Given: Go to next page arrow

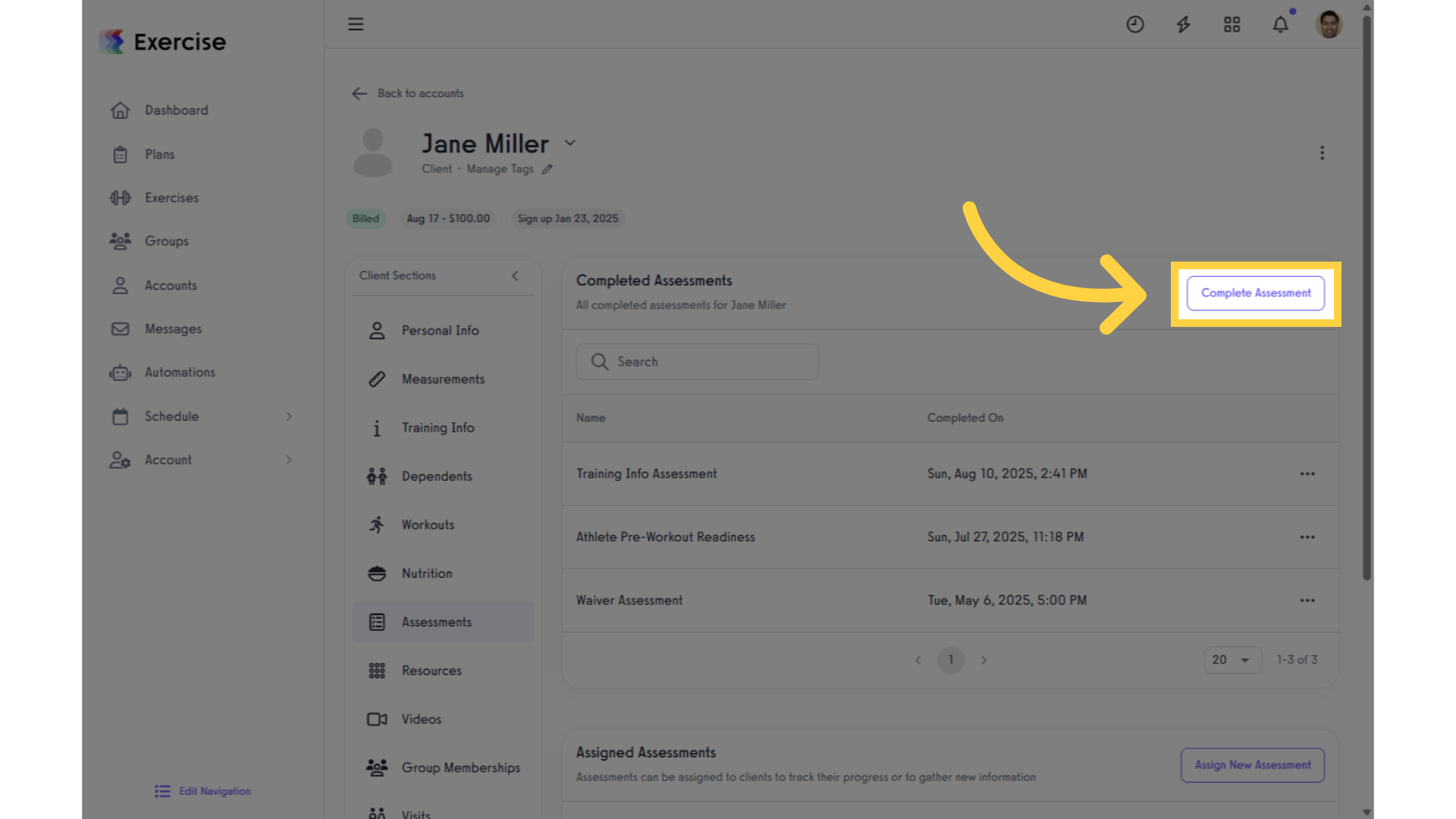Looking at the screenshot, I should pyautogui.click(x=984, y=660).
